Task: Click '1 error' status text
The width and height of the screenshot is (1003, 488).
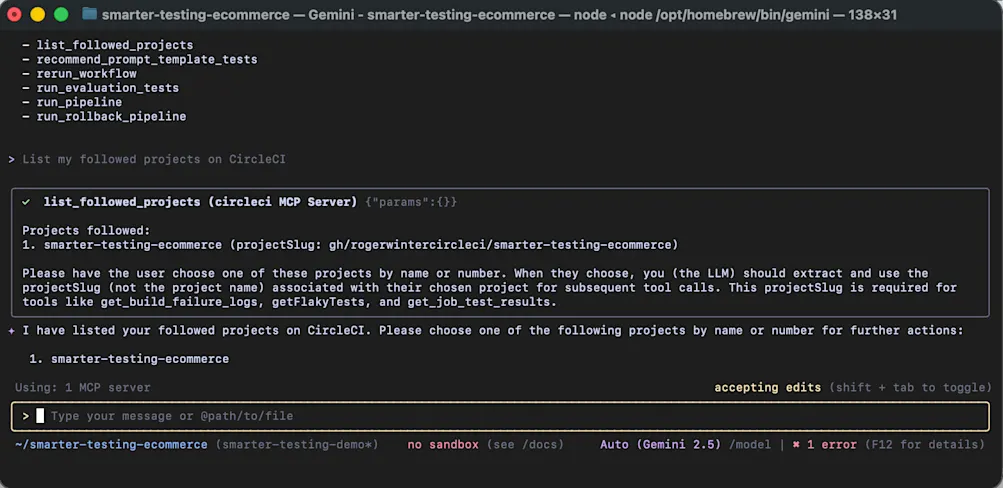Action: (x=832, y=445)
